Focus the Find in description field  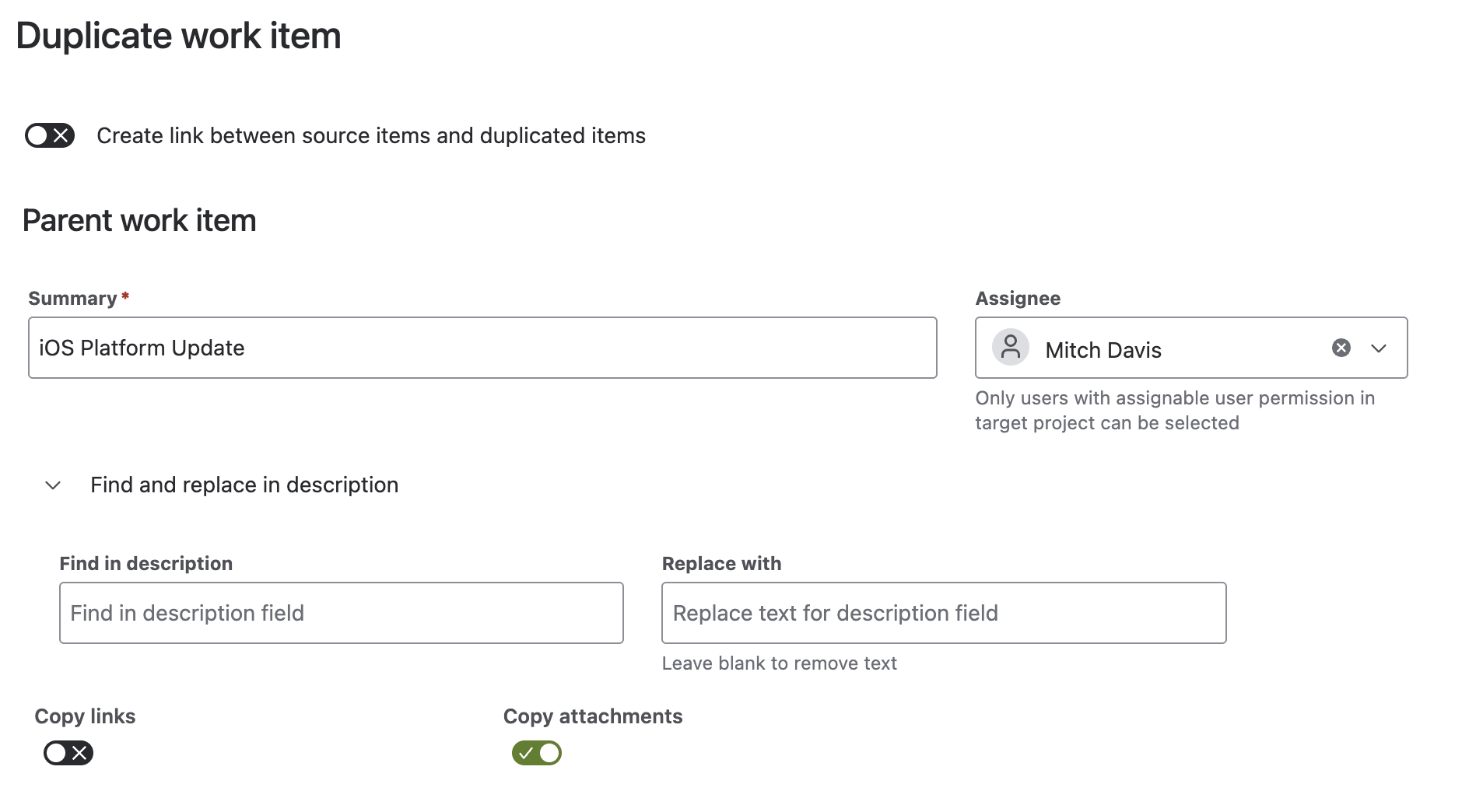pyautogui.click(x=342, y=613)
